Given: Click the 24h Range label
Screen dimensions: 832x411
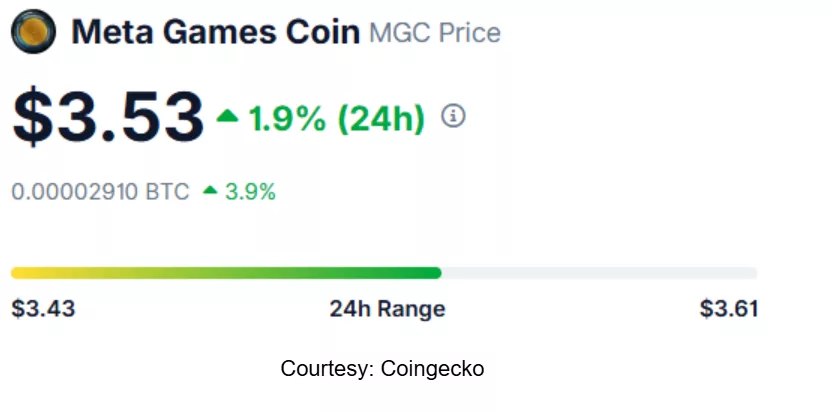Looking at the screenshot, I should (x=387, y=309).
